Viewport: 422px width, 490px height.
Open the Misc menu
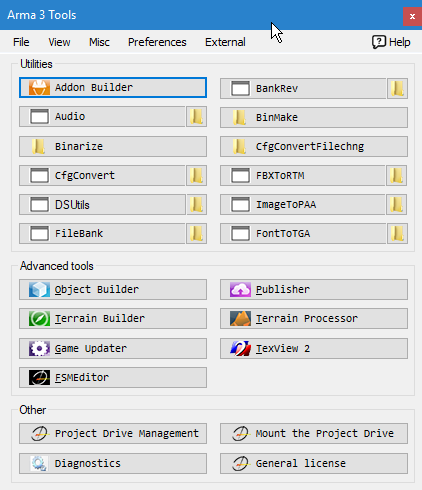coord(99,42)
